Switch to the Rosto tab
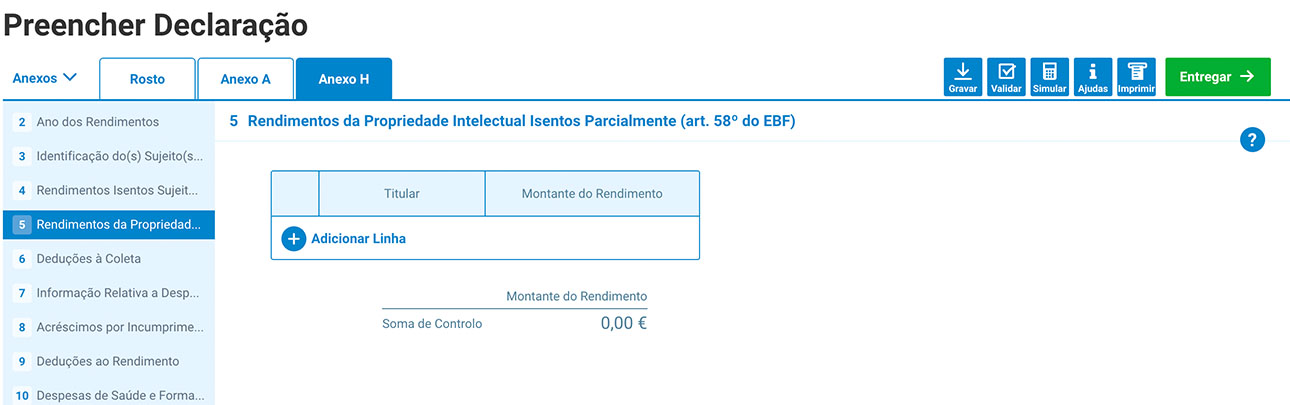The height and width of the screenshot is (405, 1290). pyautogui.click(x=147, y=79)
